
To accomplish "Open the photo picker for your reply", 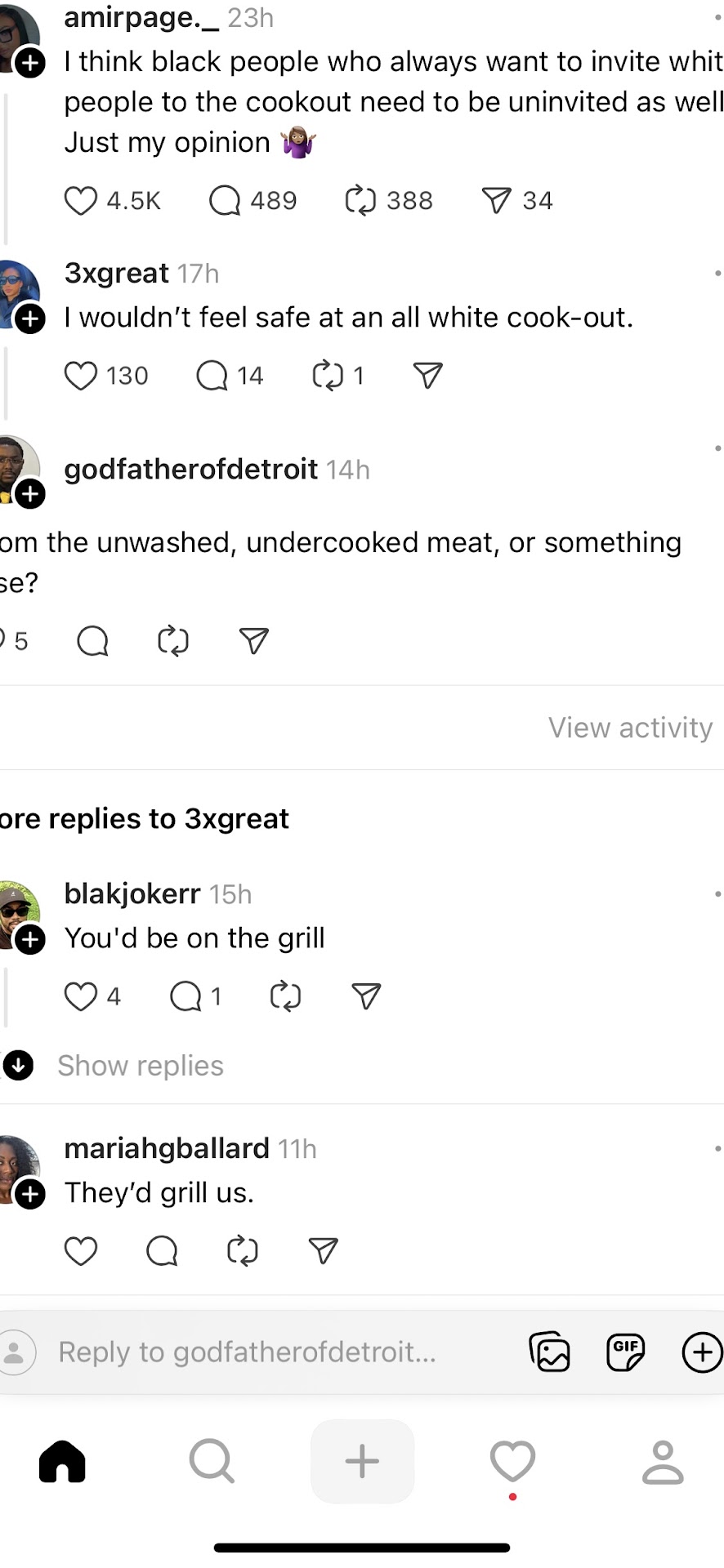I will (x=549, y=1352).
